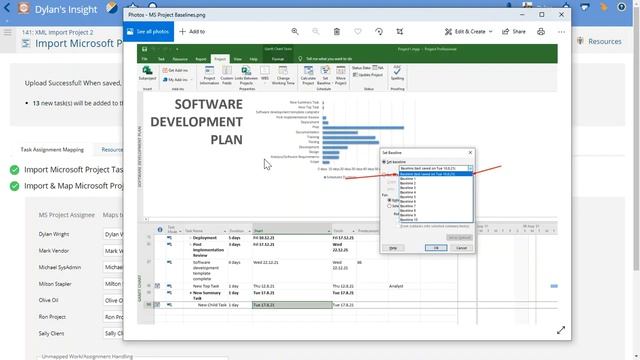Rotate the photo using the rotate icon

point(379,31)
